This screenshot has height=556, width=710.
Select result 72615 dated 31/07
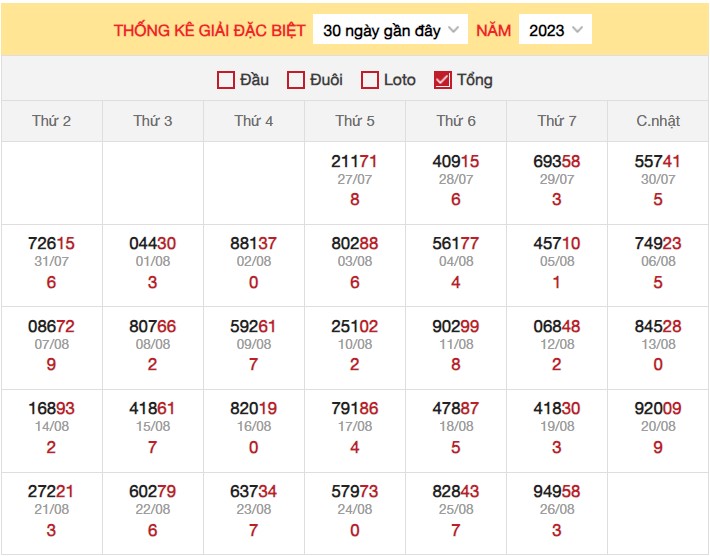pyautogui.click(x=52, y=244)
